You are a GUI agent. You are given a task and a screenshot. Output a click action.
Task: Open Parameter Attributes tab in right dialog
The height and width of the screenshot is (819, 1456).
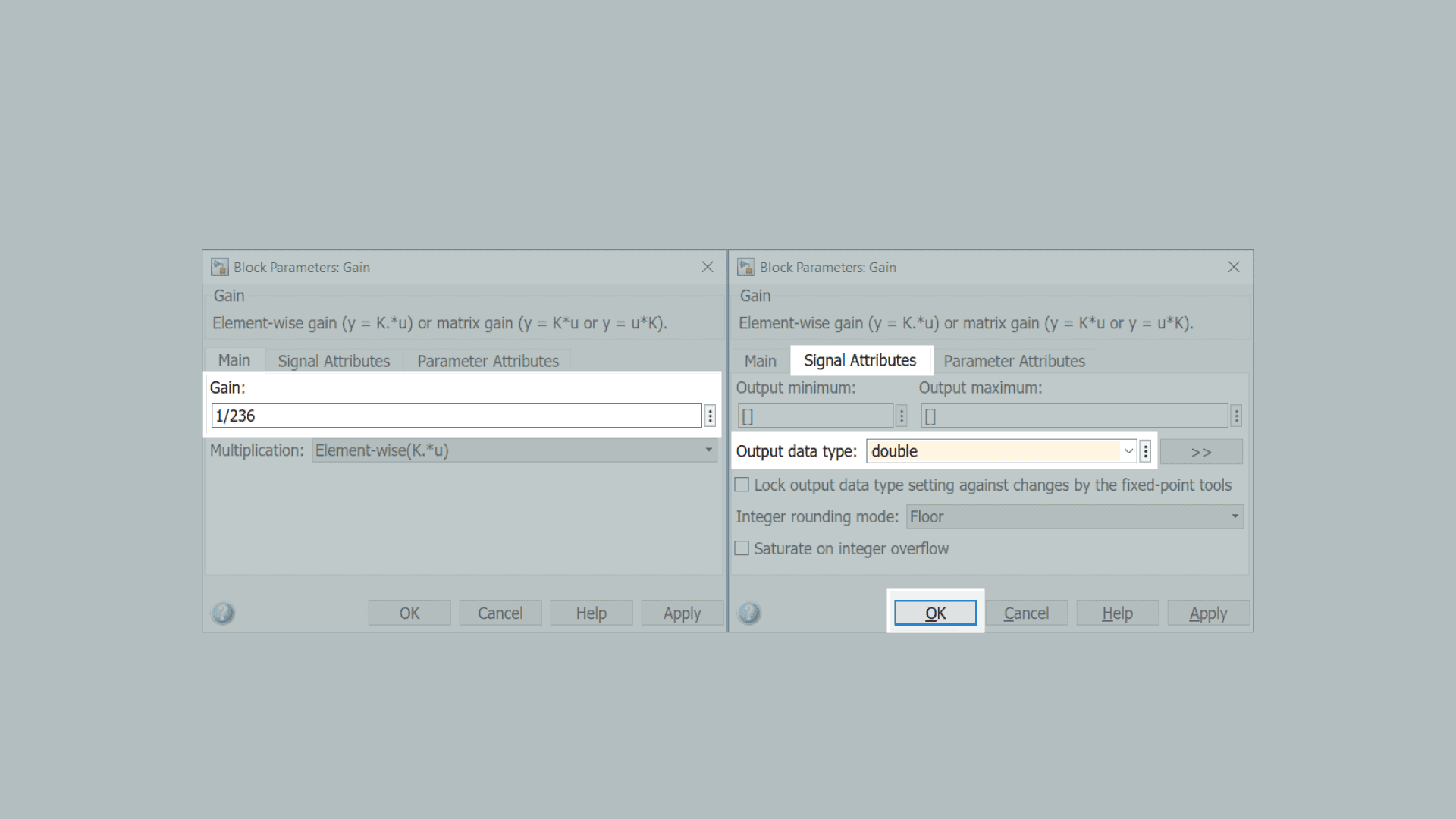point(1014,361)
